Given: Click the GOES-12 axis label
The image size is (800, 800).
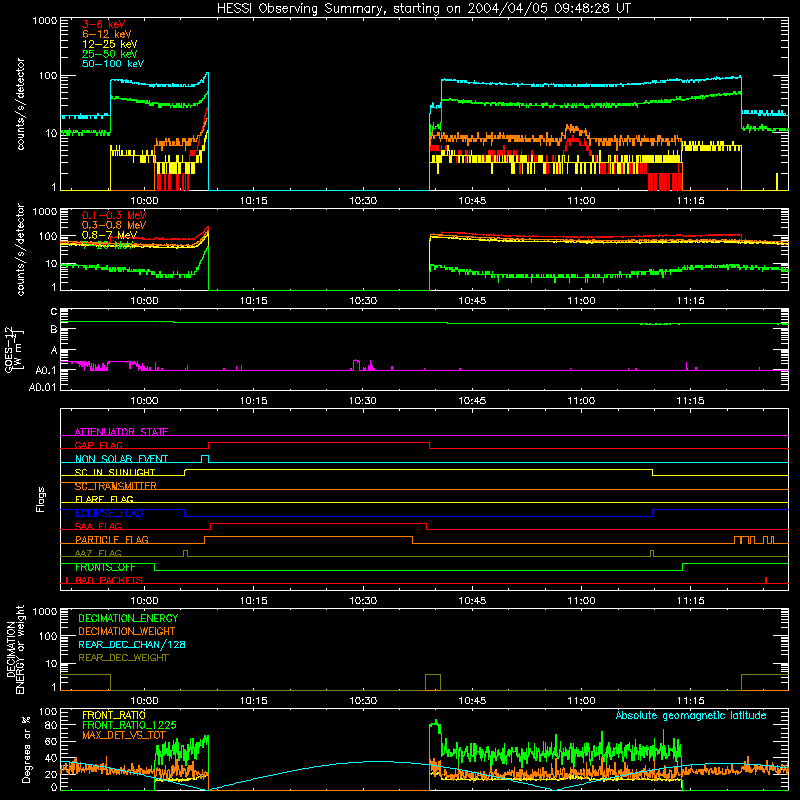Looking at the screenshot, I should click(x=13, y=350).
